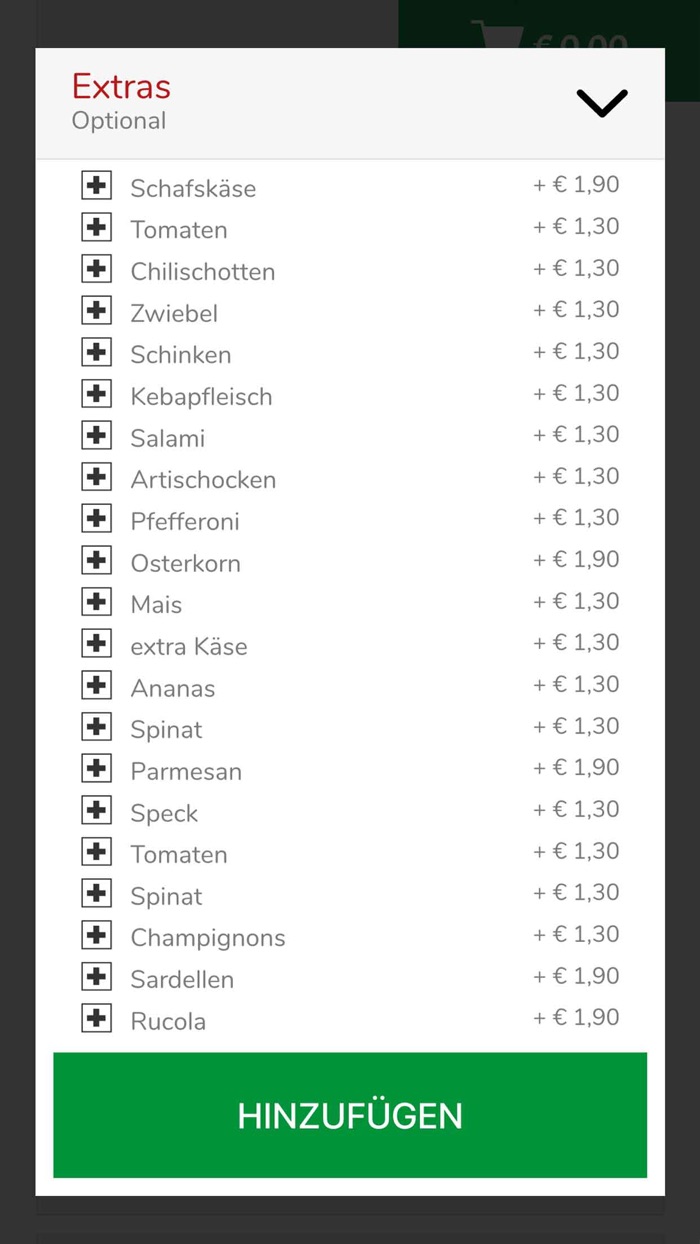Image resolution: width=700 pixels, height=1244 pixels.
Task: Select the Schinken label
Action: coord(180,355)
